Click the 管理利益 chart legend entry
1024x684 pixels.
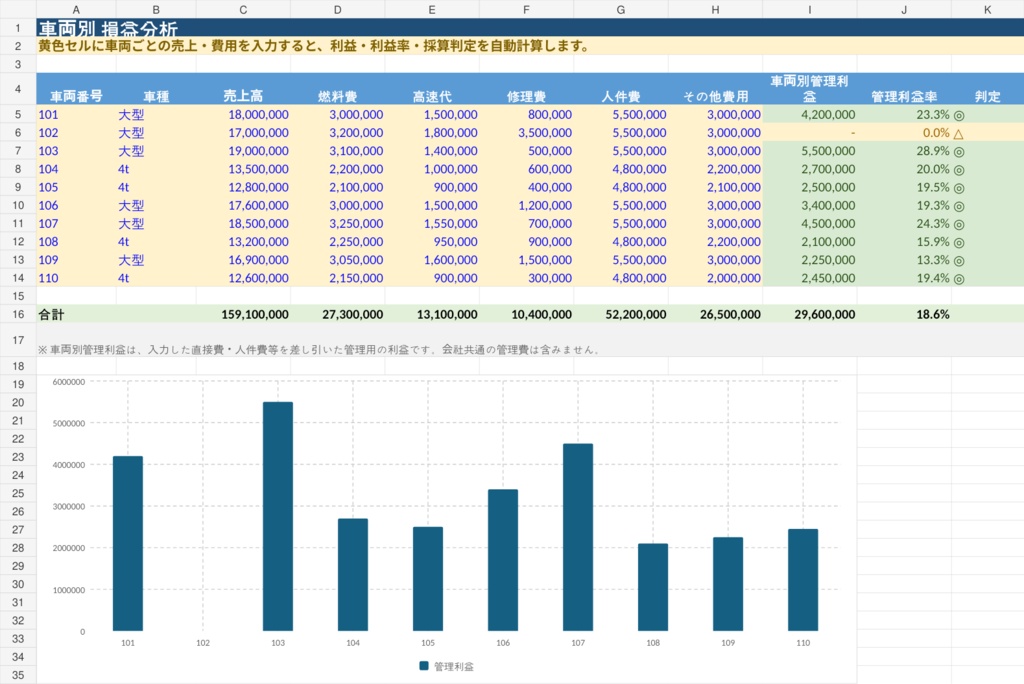click(x=447, y=666)
